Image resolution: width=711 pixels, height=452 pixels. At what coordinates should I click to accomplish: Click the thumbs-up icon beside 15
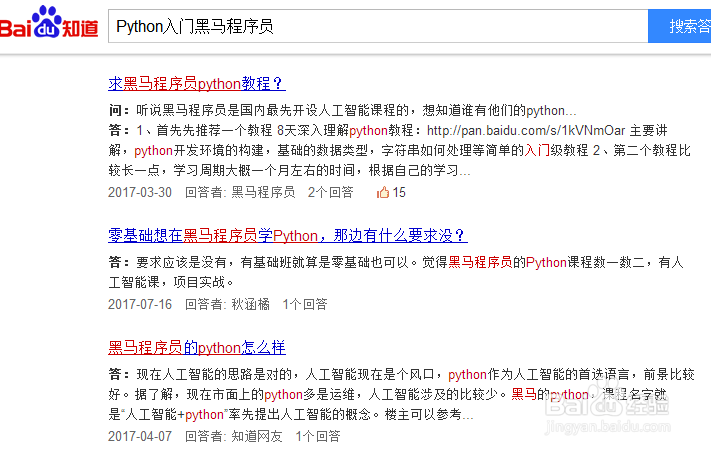(x=383, y=192)
